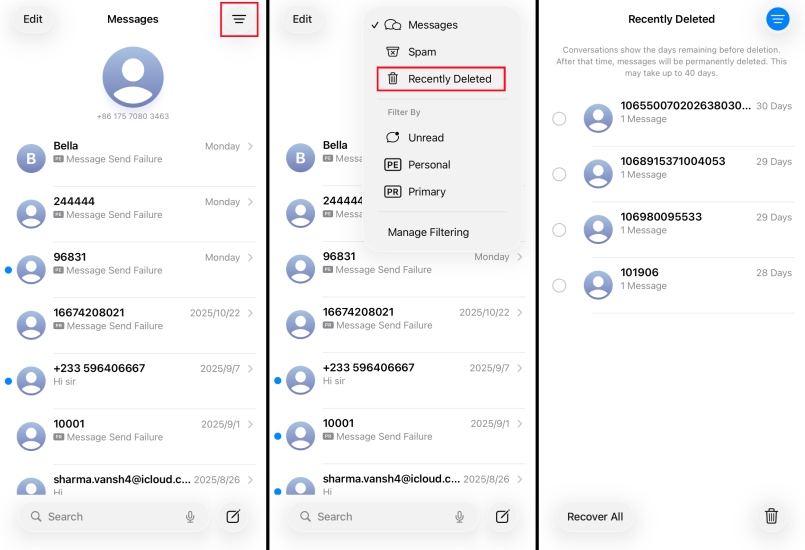Viewport: 805px width, 550px height.
Task: Select radio circle for 1068915371004053 conversation
Action: point(559,174)
